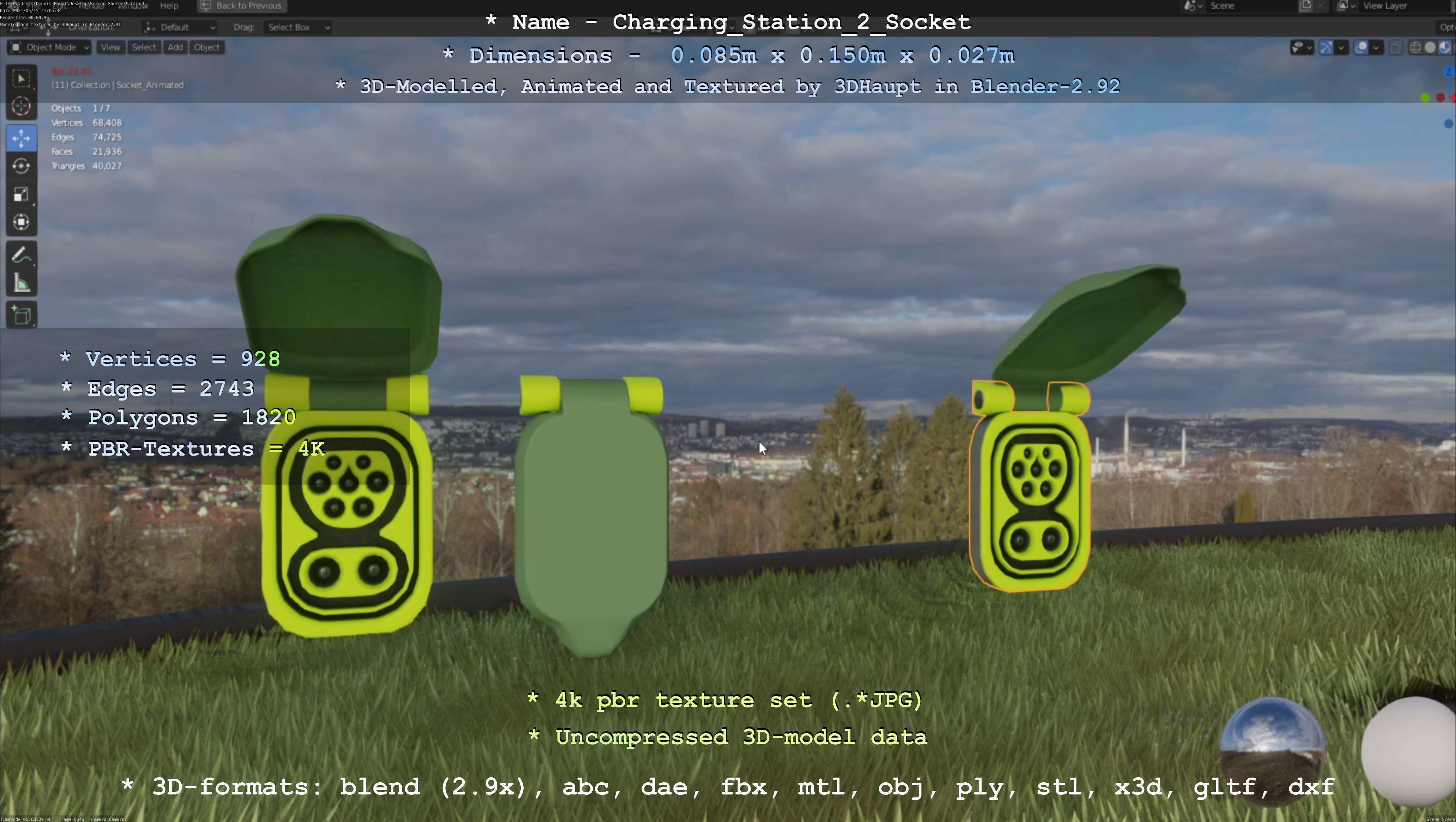Click the Z axis gizmo circle

pos(1449,72)
